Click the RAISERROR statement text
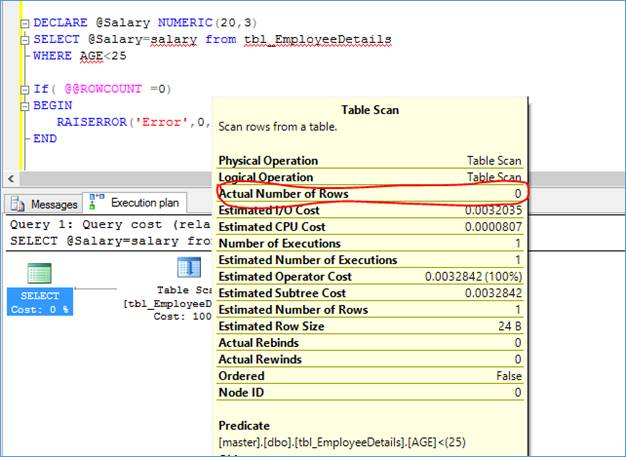Viewport: 626px width, 457px height. 133,122
